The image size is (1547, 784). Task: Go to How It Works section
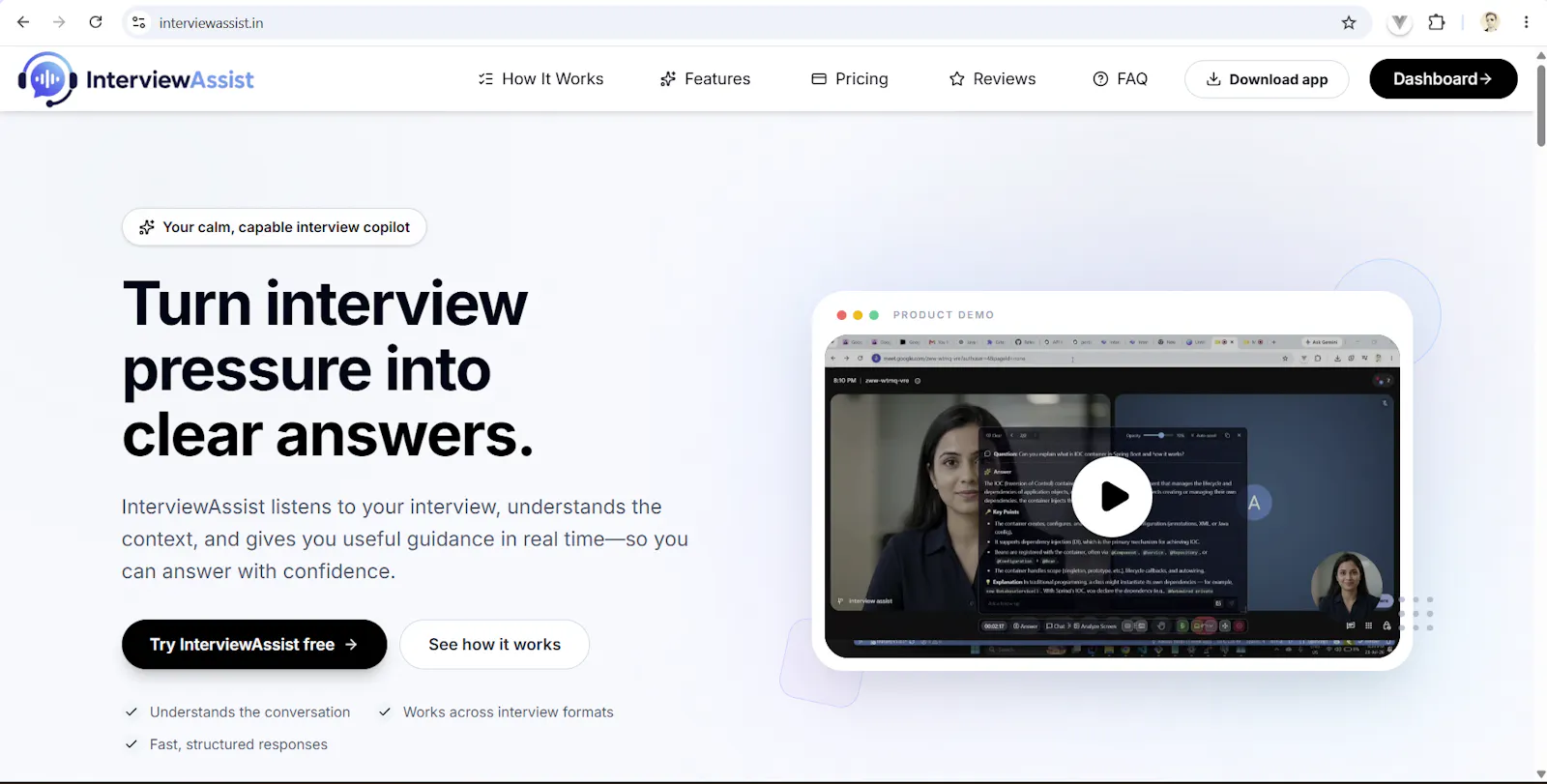[x=540, y=79]
